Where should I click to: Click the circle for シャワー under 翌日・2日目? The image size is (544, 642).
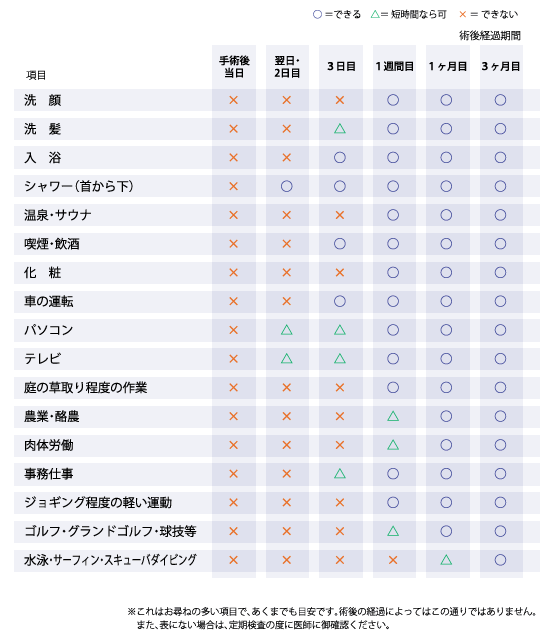[x=287, y=186]
